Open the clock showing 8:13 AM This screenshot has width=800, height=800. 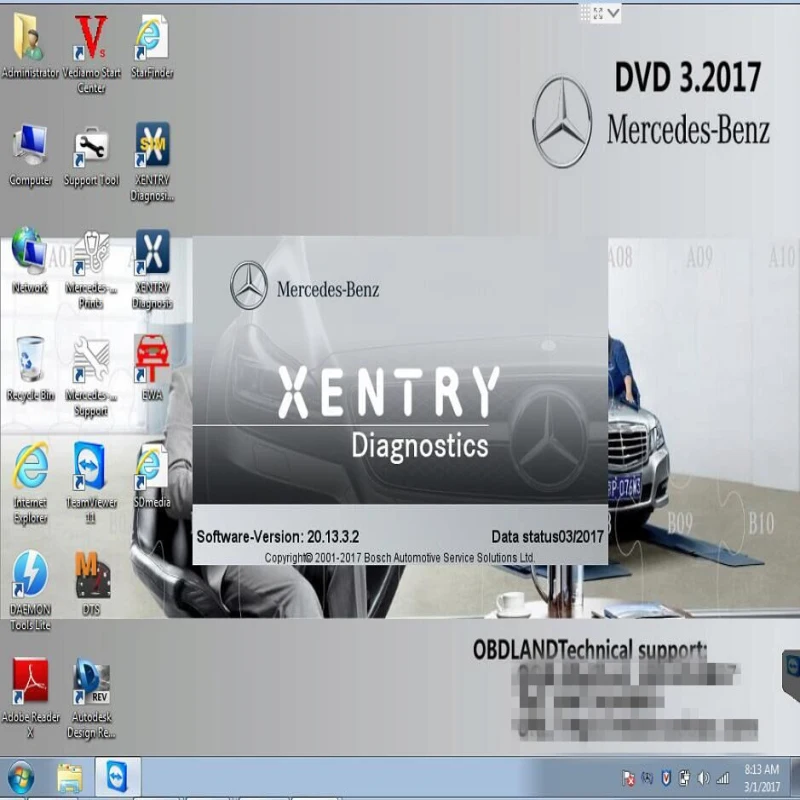[x=761, y=769]
